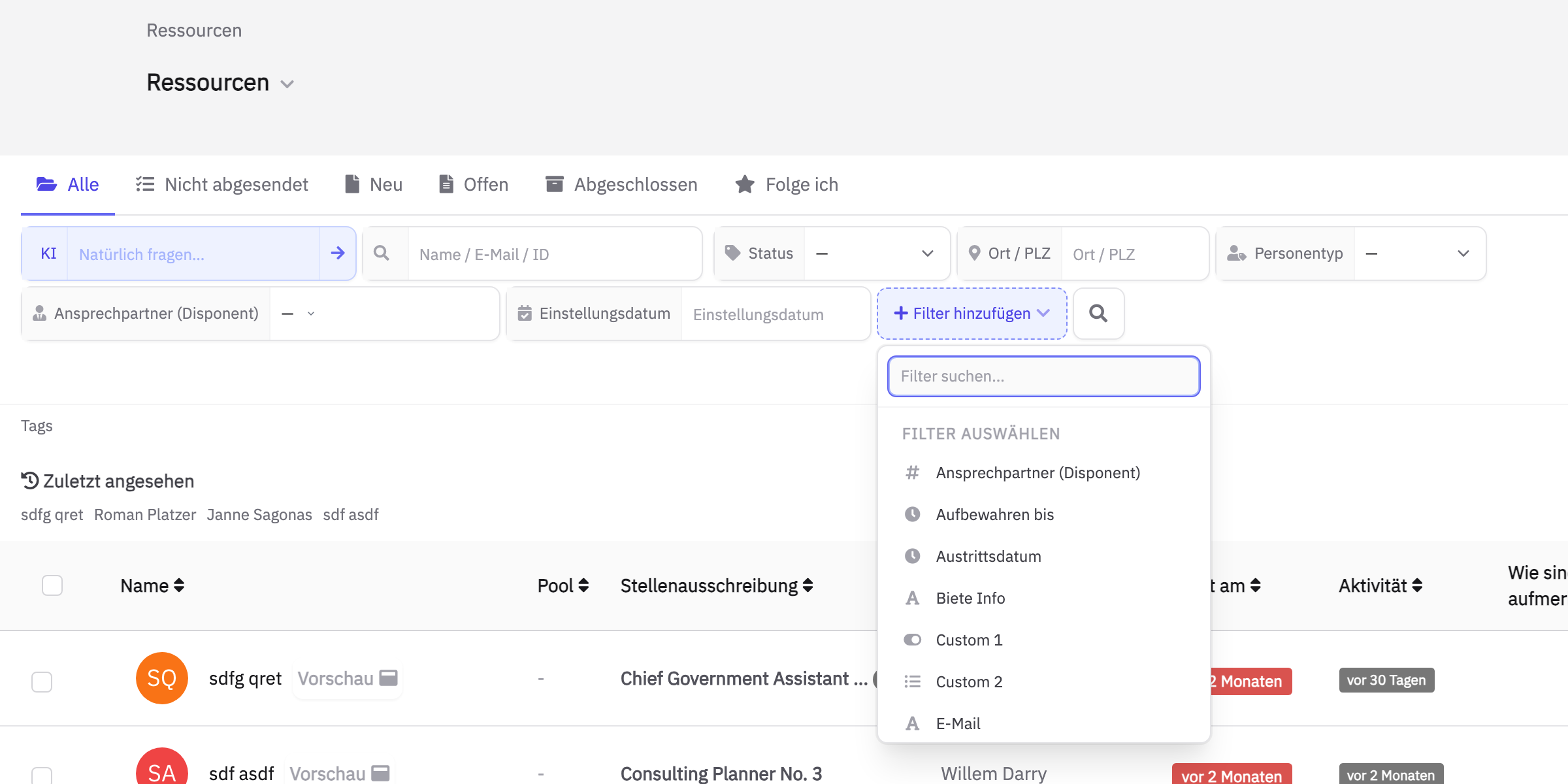Select Austrittsdatum filter option
This screenshot has height=784, width=1568.
coord(1044,556)
